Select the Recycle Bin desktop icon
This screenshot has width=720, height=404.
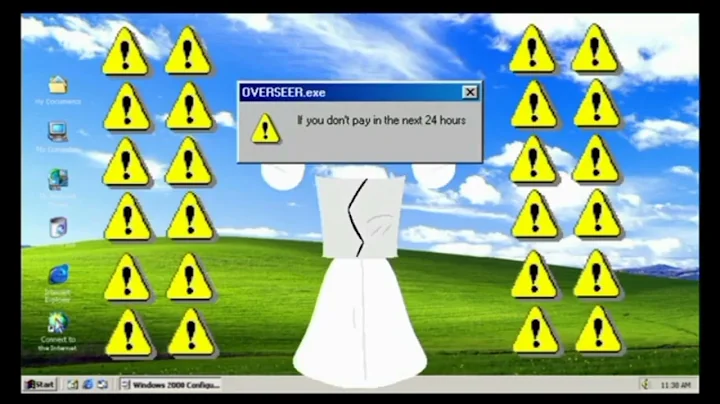(x=58, y=228)
